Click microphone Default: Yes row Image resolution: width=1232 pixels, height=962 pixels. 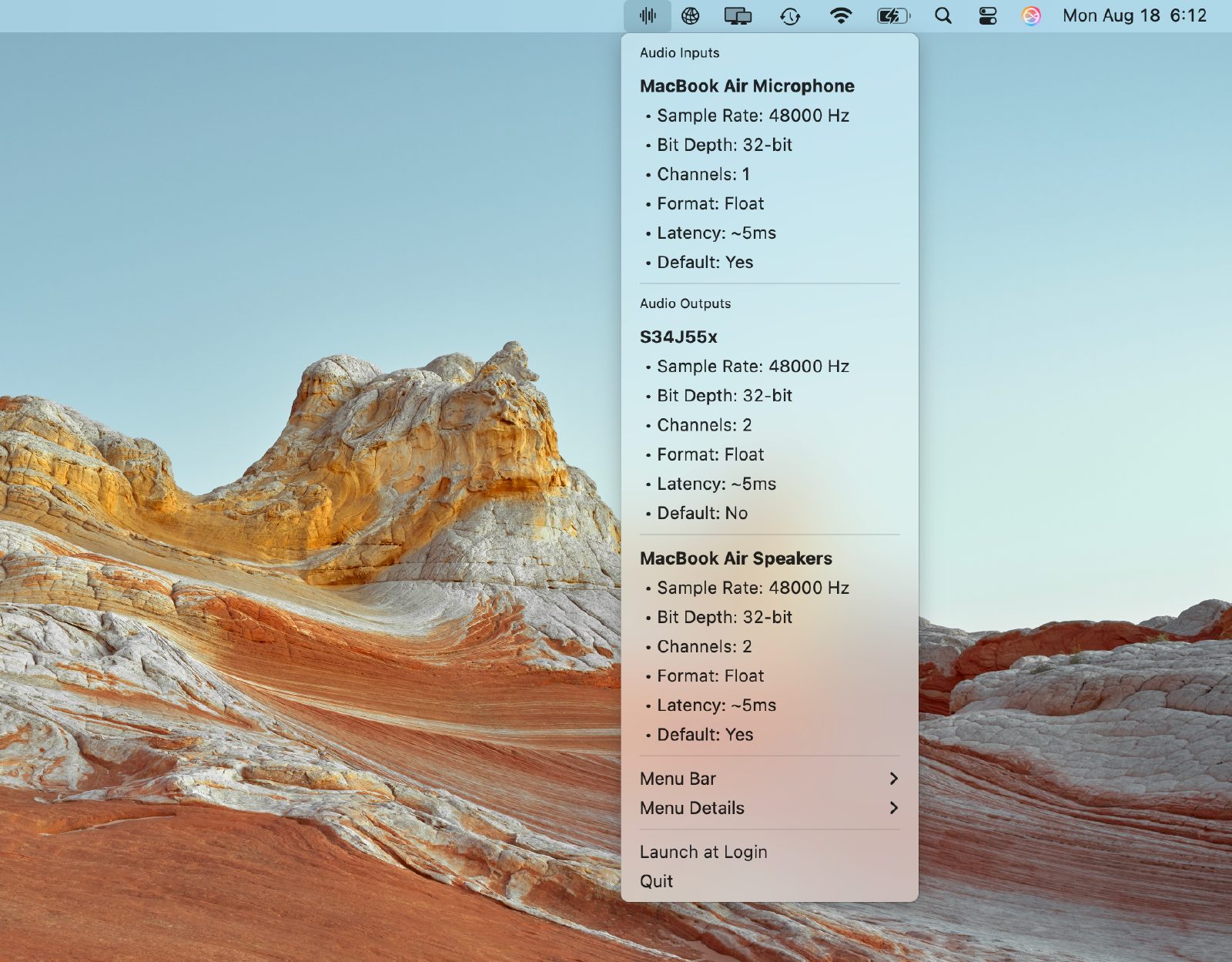click(769, 262)
